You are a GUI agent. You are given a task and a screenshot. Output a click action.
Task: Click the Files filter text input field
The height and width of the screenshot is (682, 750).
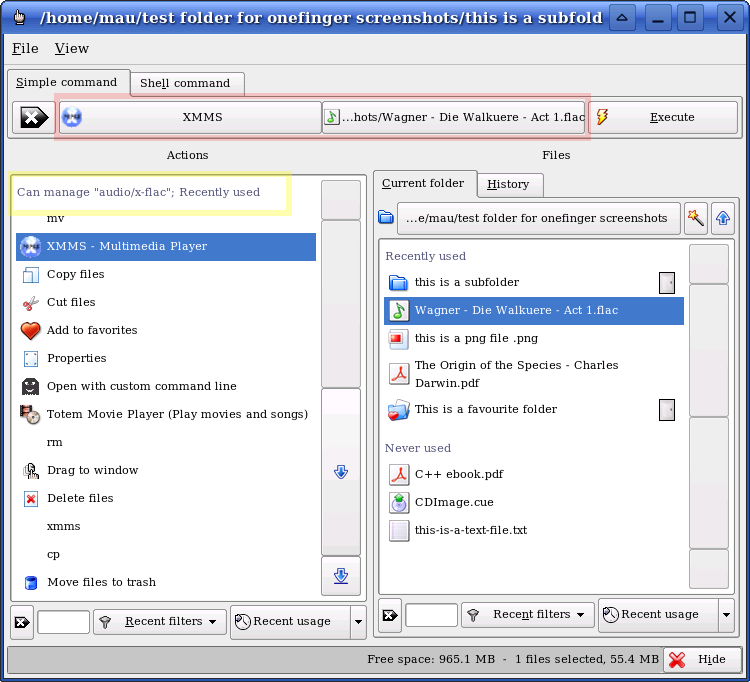point(431,615)
